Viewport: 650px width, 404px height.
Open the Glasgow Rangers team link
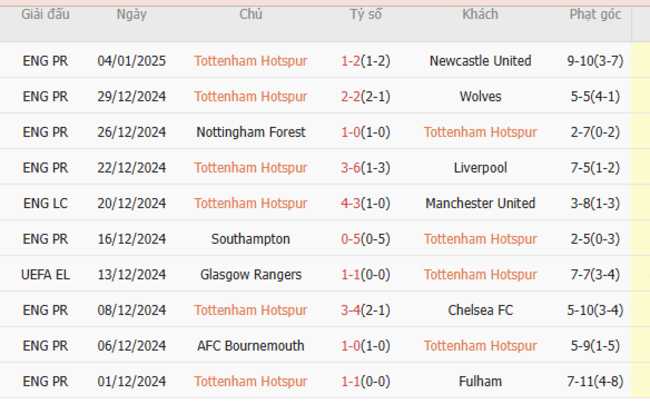point(250,275)
